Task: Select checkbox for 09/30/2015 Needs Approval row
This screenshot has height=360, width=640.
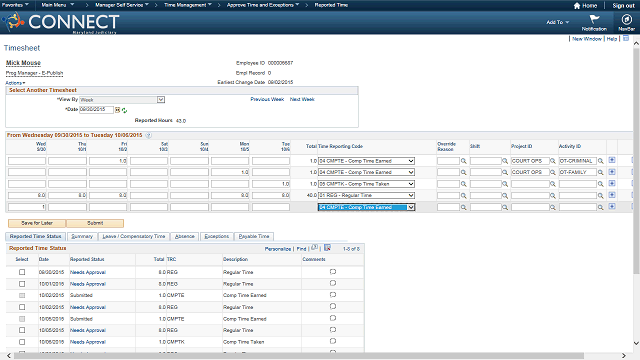Action: (x=22, y=272)
